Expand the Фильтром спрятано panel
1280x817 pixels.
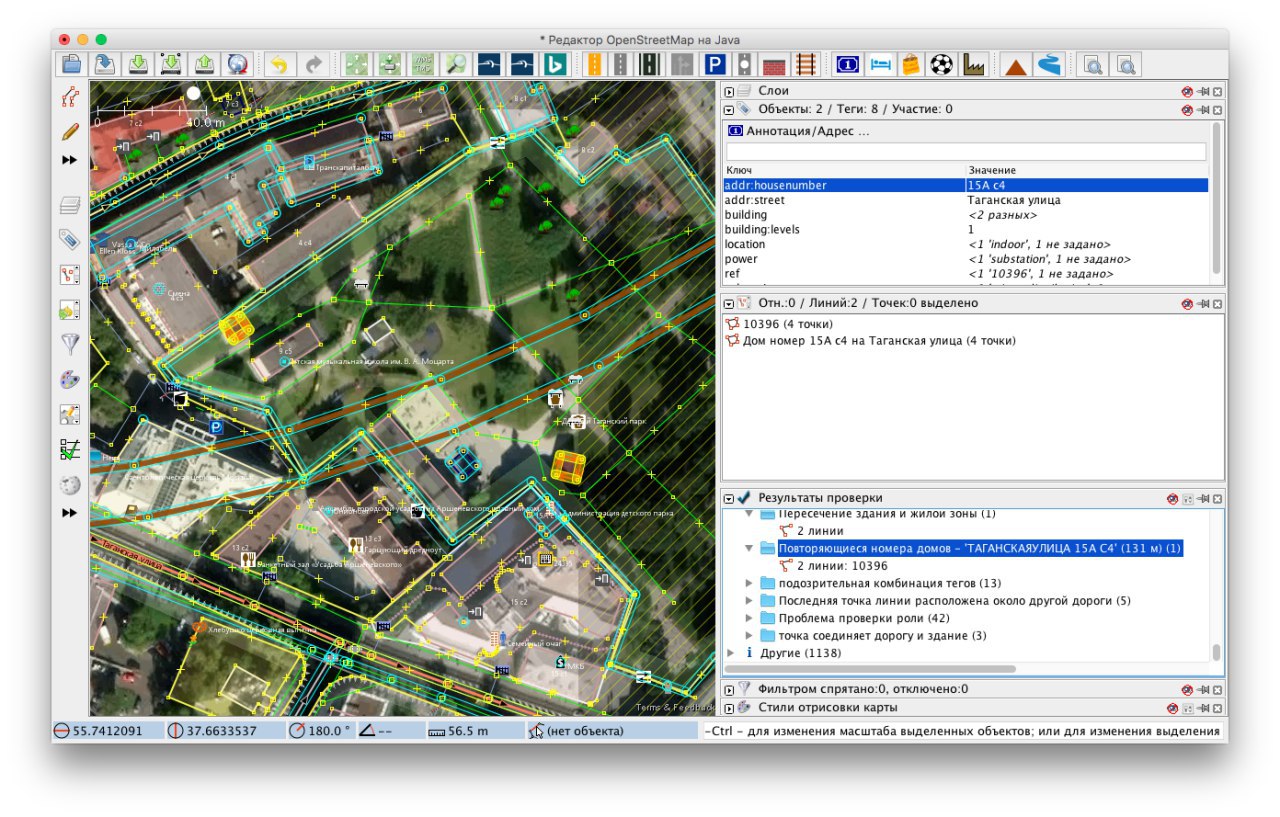pyautogui.click(x=729, y=689)
